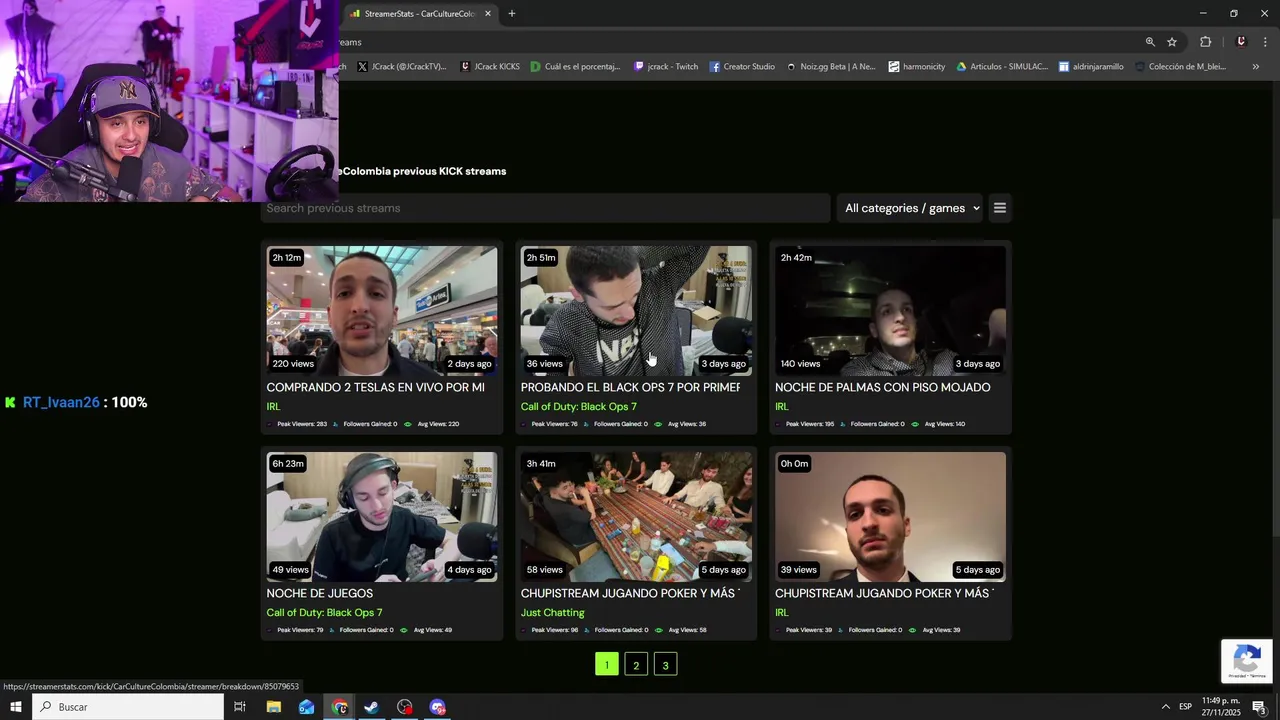The height and width of the screenshot is (720, 1280).
Task: Open the NOCHE DE JUEGOS stream title
Action: [x=320, y=593]
